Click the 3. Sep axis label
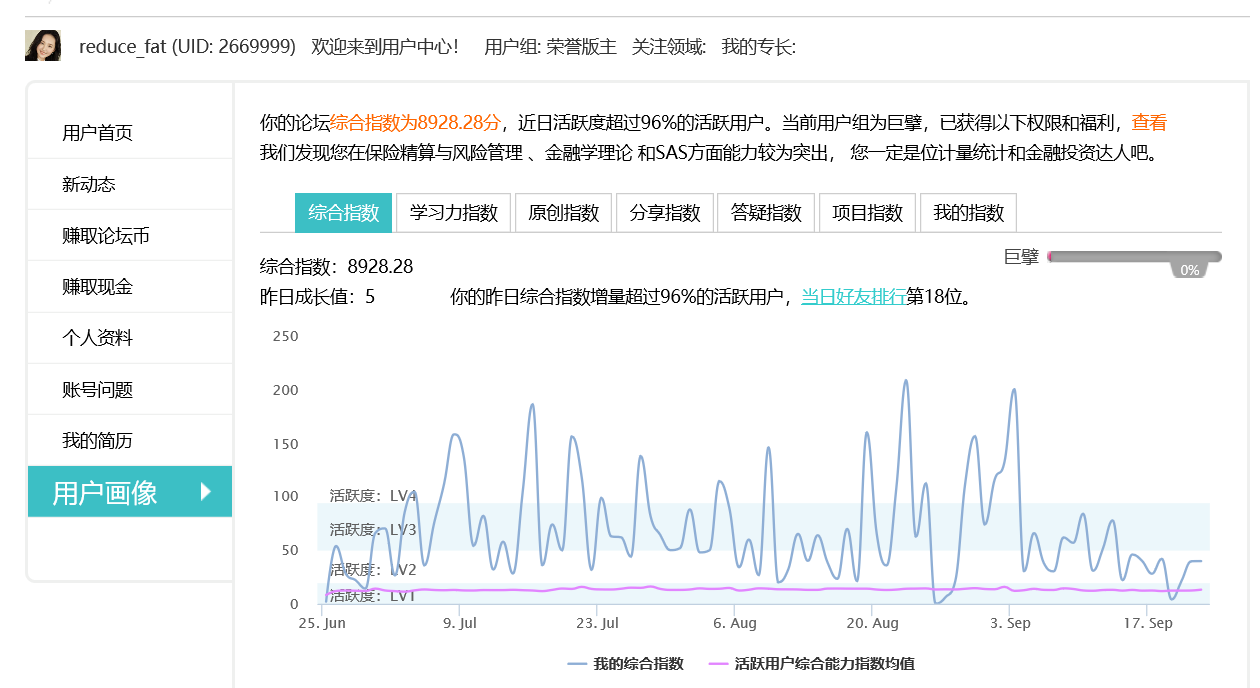 pyautogui.click(x=1010, y=622)
